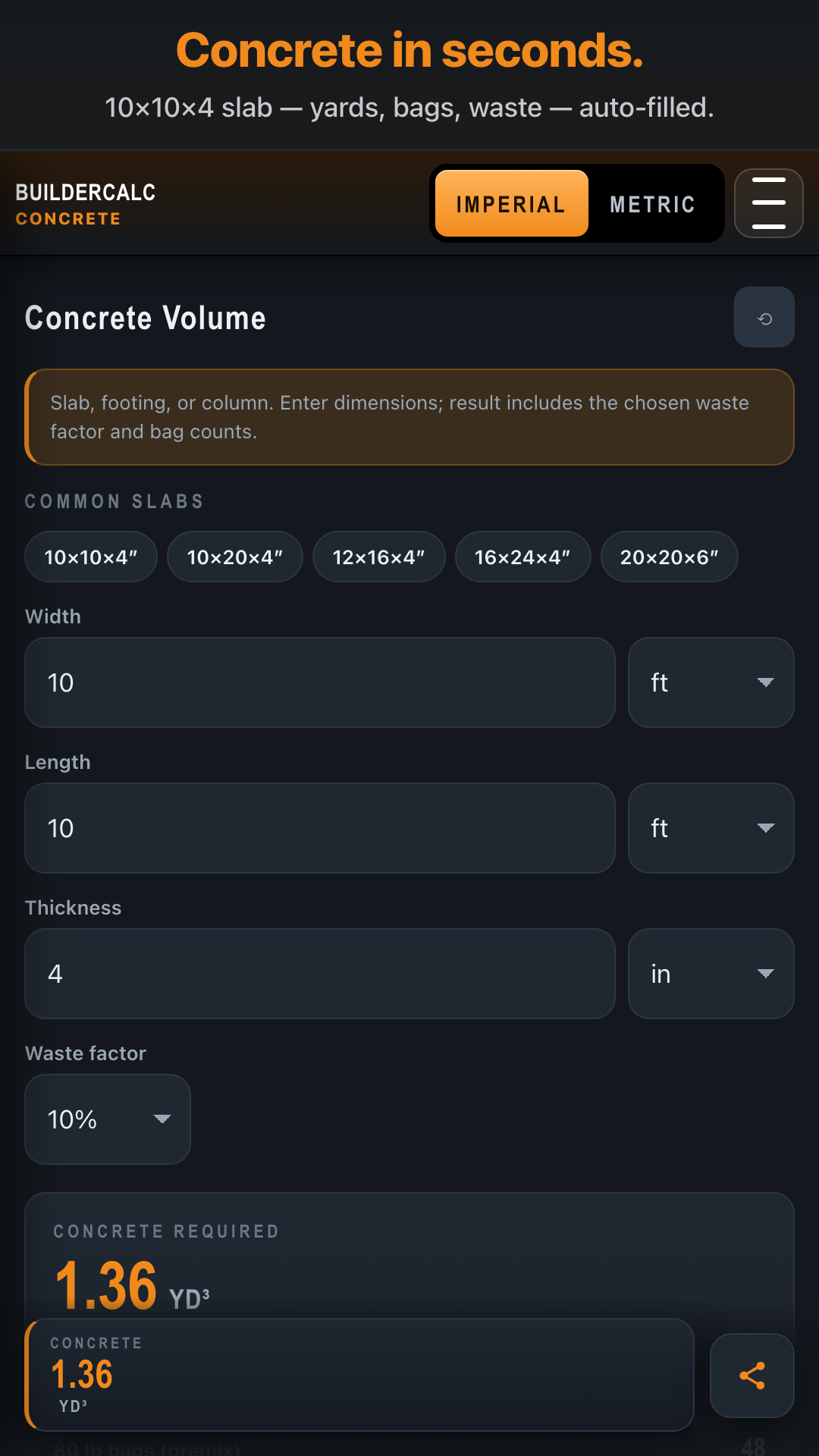Click the Width input field

[x=319, y=682]
